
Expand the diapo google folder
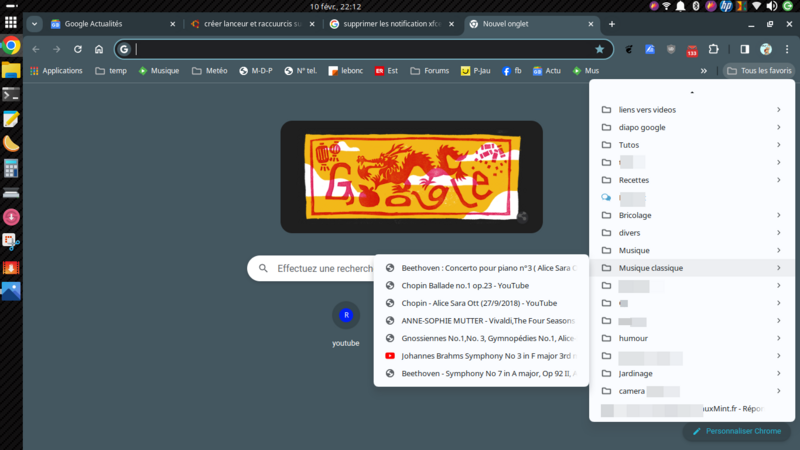[x=692, y=127]
